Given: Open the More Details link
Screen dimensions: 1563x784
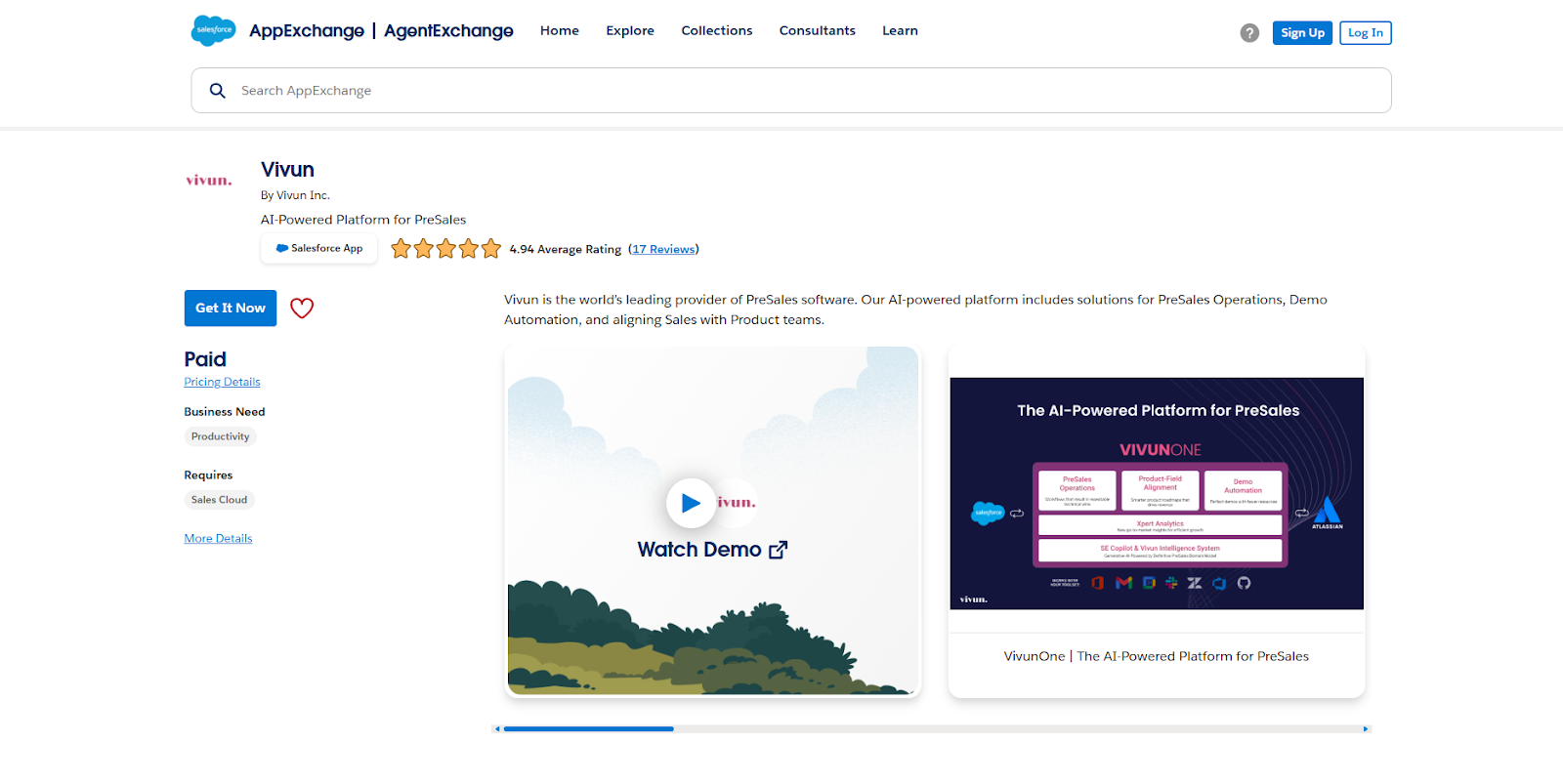Looking at the screenshot, I should [218, 539].
